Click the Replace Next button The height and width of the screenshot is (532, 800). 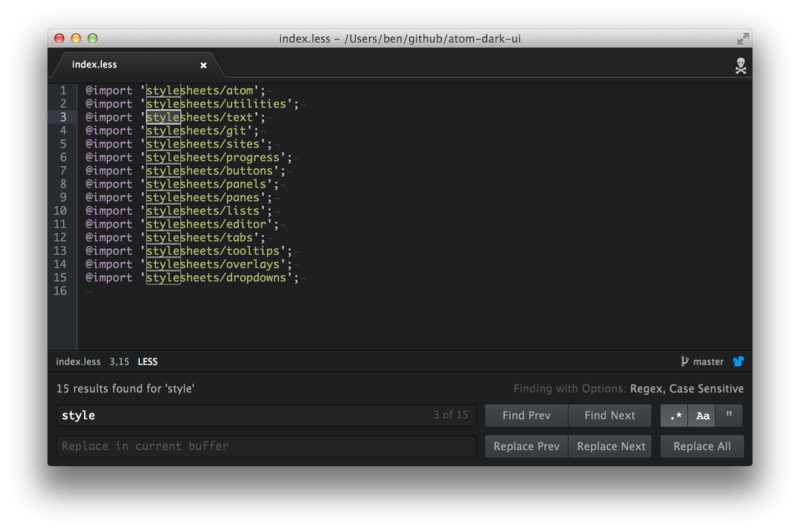point(610,446)
